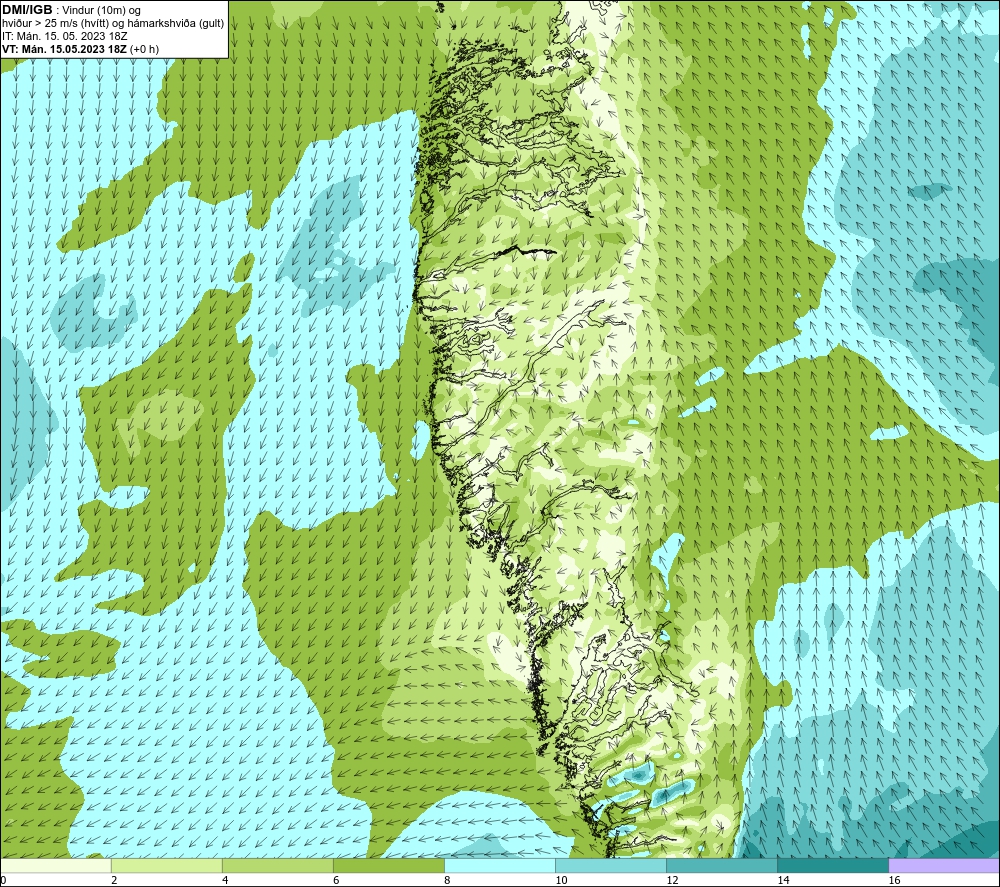
Task: Click the turquoise 10–12 legend swatch
Action: pos(610,865)
